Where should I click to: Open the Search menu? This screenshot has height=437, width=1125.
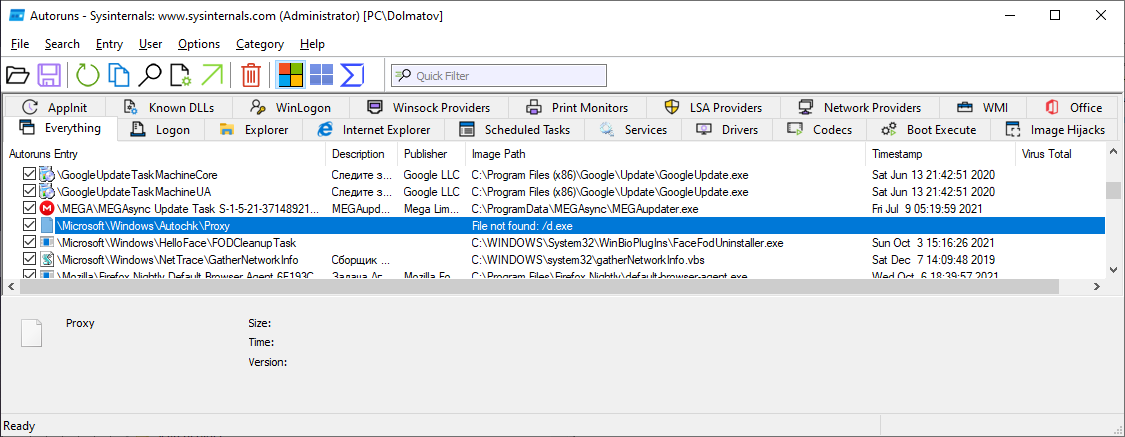point(62,44)
